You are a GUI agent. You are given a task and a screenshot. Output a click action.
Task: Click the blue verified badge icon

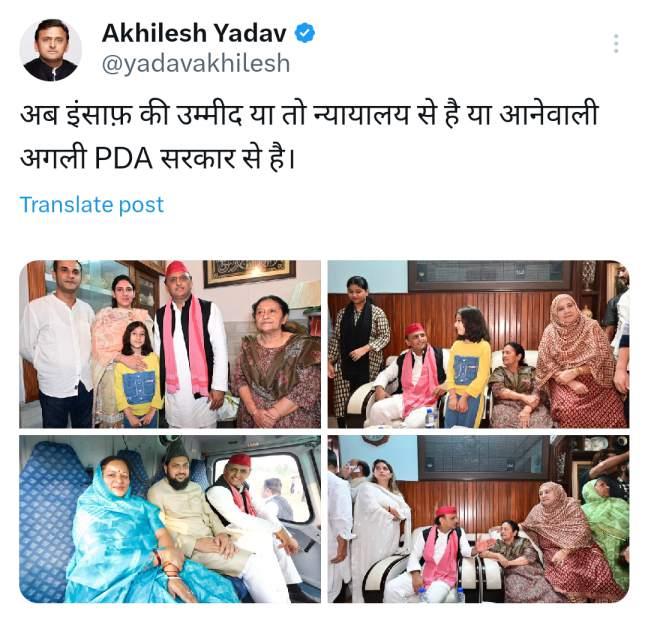coord(305,33)
